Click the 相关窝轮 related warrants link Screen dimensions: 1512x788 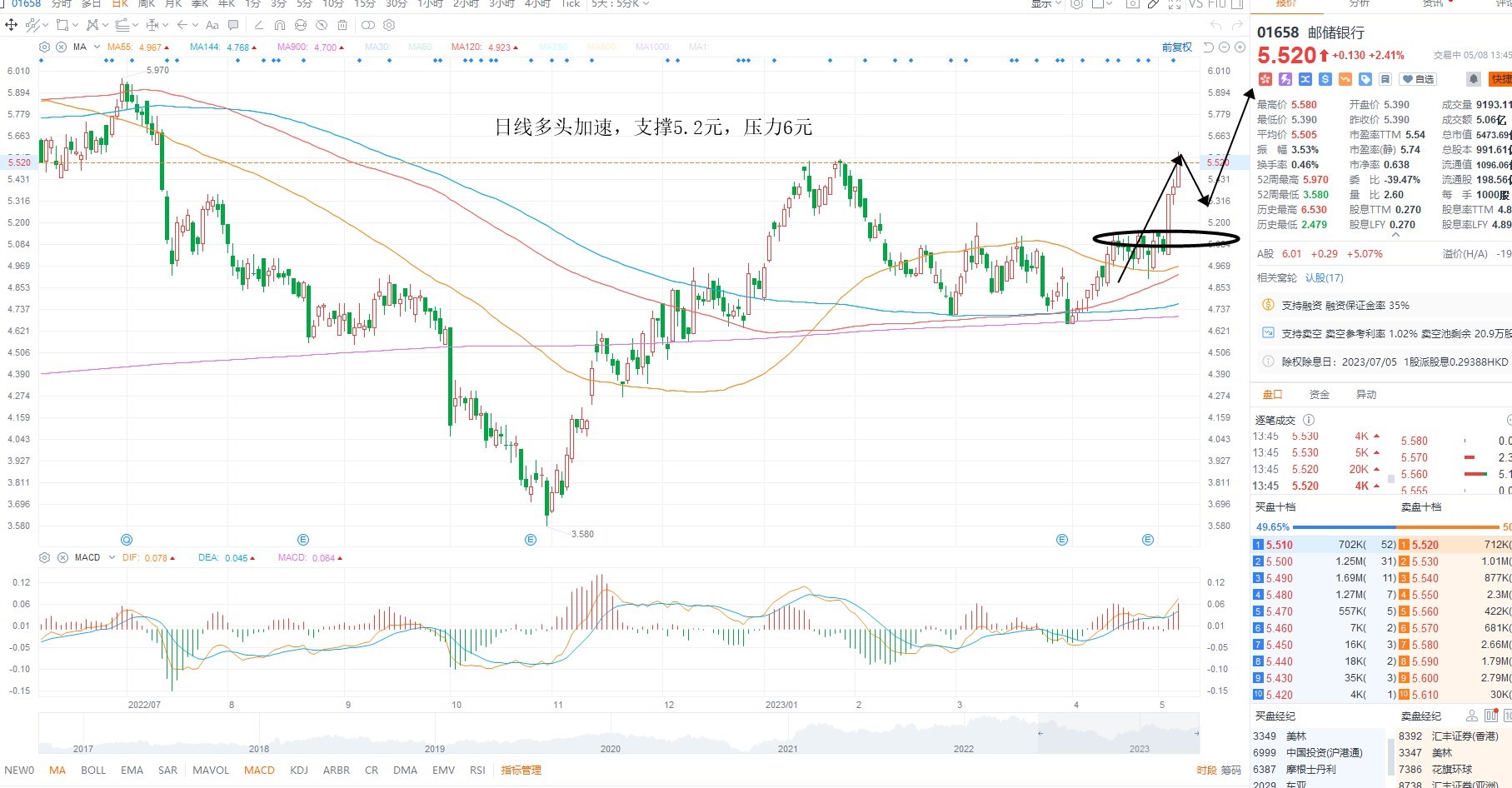pos(1277,277)
